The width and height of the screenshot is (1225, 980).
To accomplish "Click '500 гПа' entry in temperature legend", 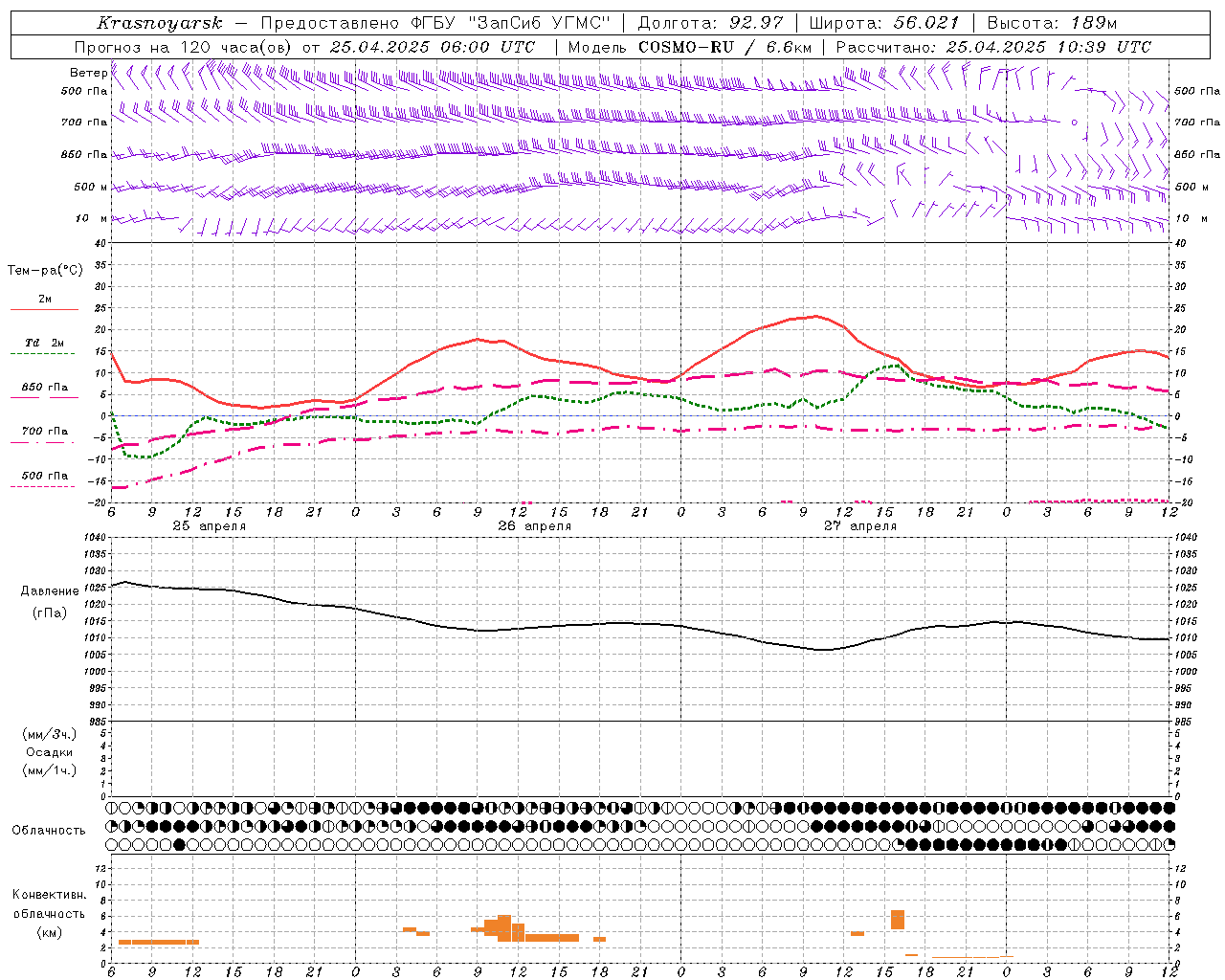I will coord(45,475).
